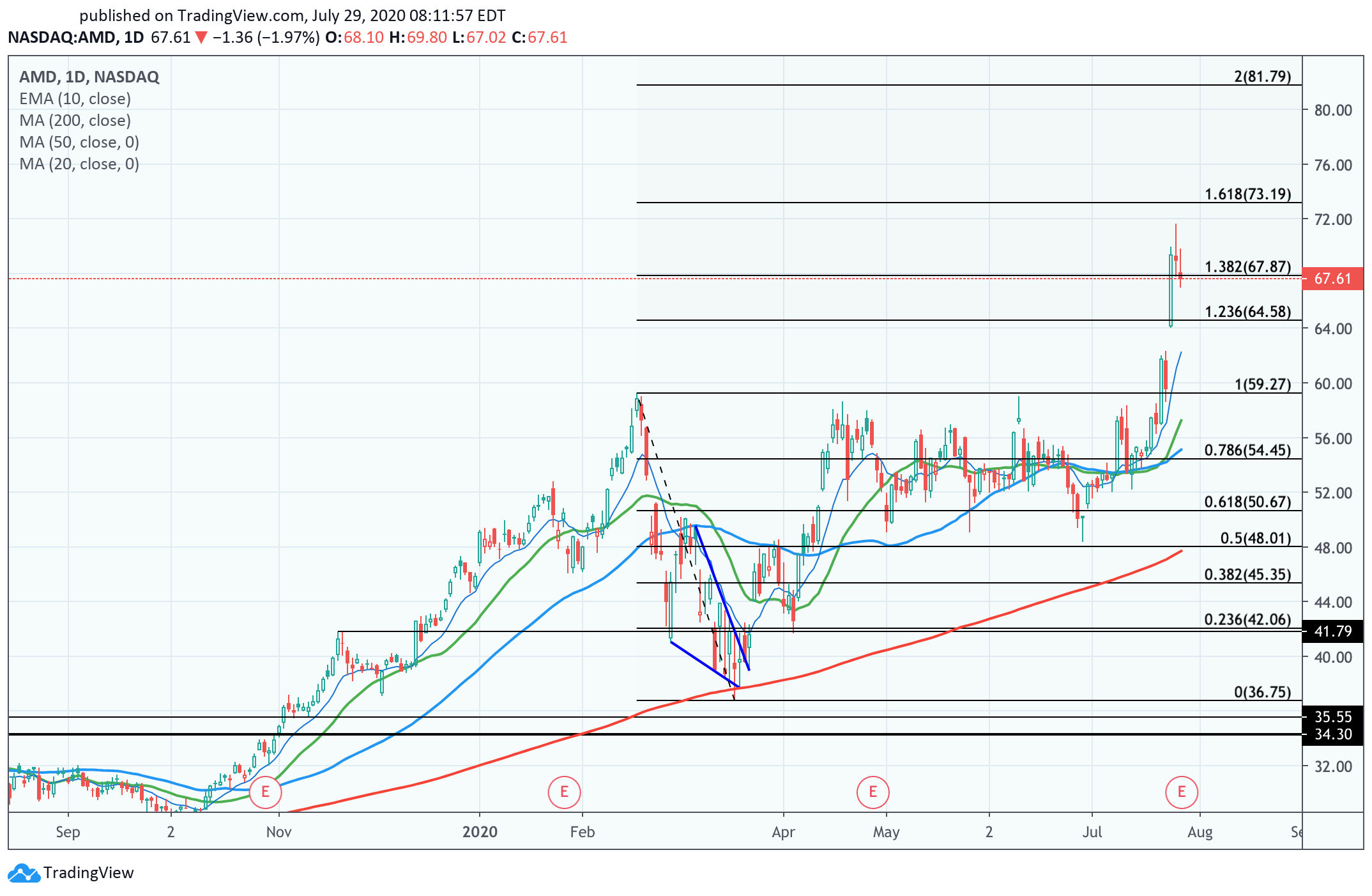Click the black 41.79 price axis label
Screen dimensions: 1372x896
1332,631
